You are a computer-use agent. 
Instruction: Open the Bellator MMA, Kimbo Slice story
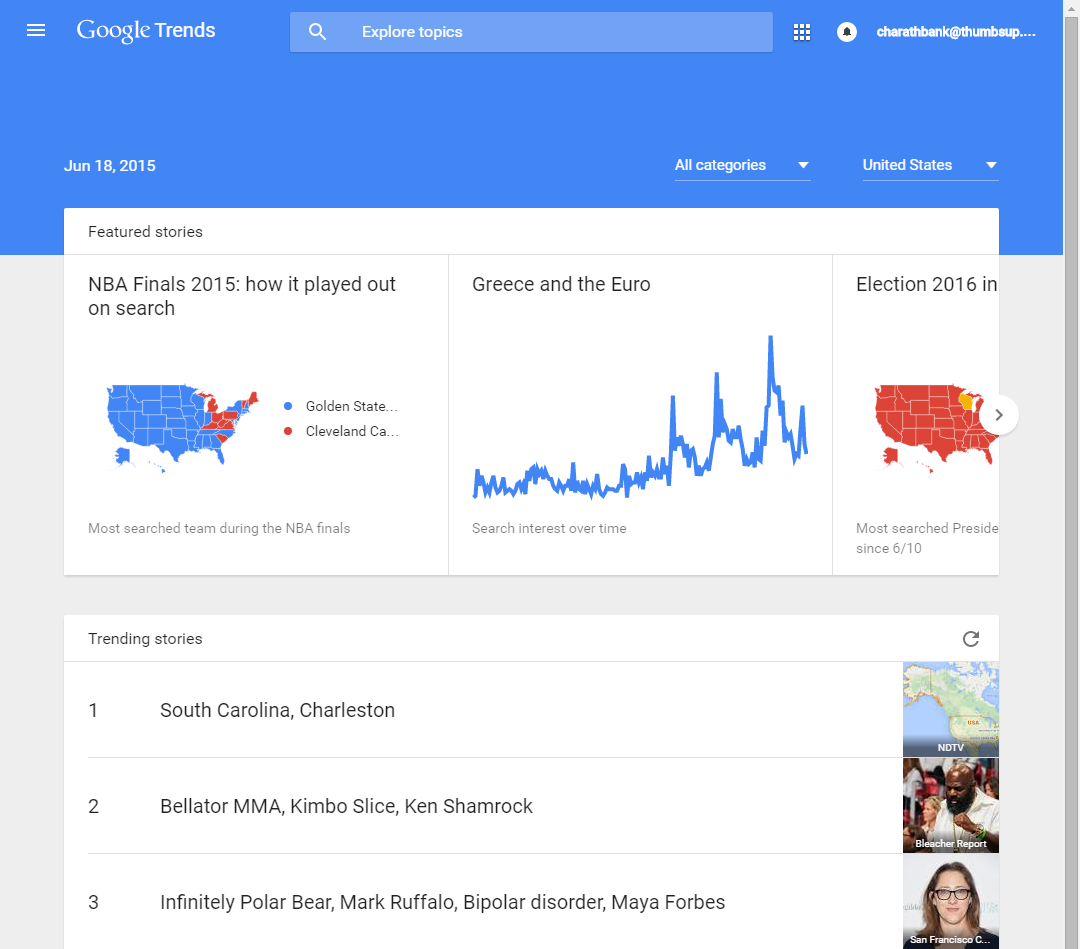[x=346, y=807]
